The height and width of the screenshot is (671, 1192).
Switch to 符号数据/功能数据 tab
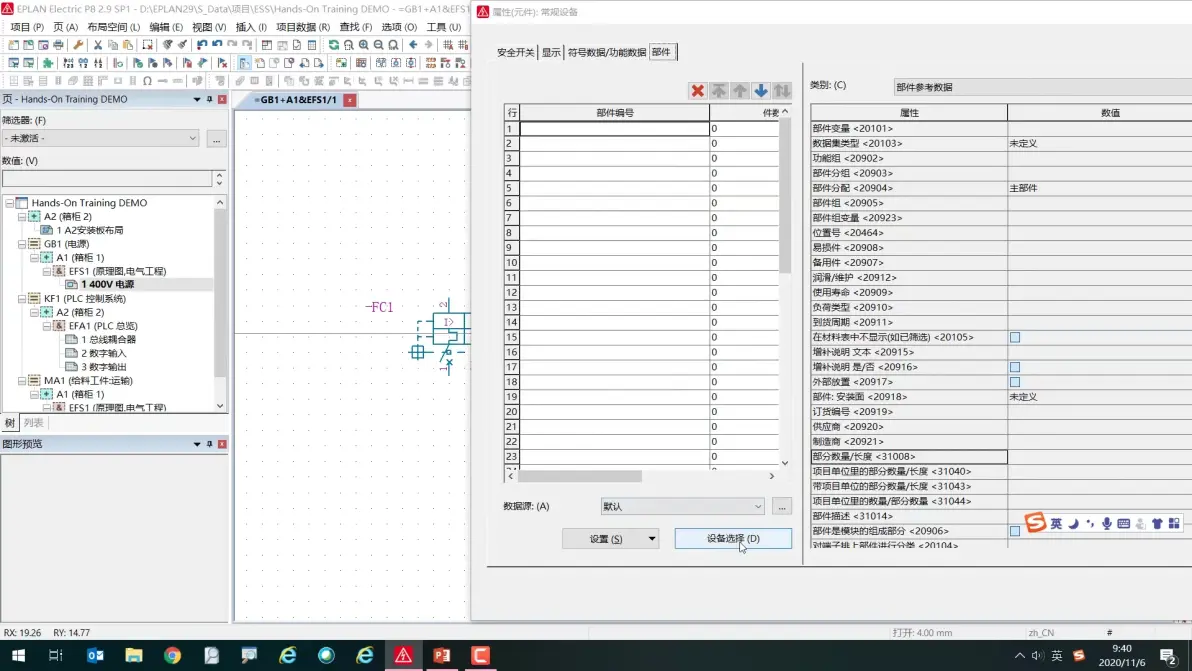point(607,52)
